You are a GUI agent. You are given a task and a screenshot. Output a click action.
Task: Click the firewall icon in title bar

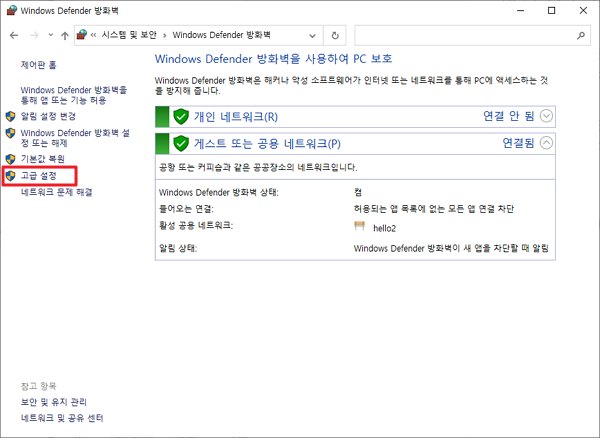point(11,10)
